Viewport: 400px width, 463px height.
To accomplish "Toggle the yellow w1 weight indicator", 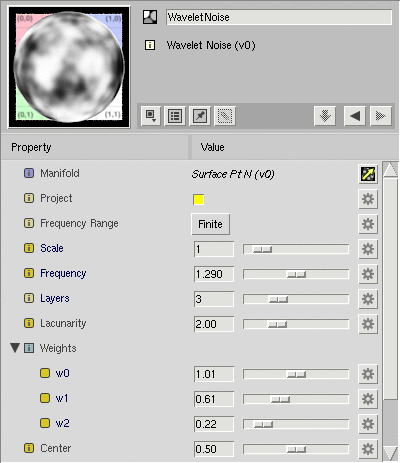I will click(45, 398).
